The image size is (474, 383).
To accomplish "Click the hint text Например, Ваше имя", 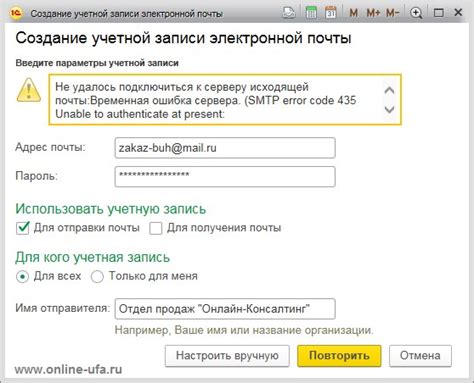I will click(244, 330).
